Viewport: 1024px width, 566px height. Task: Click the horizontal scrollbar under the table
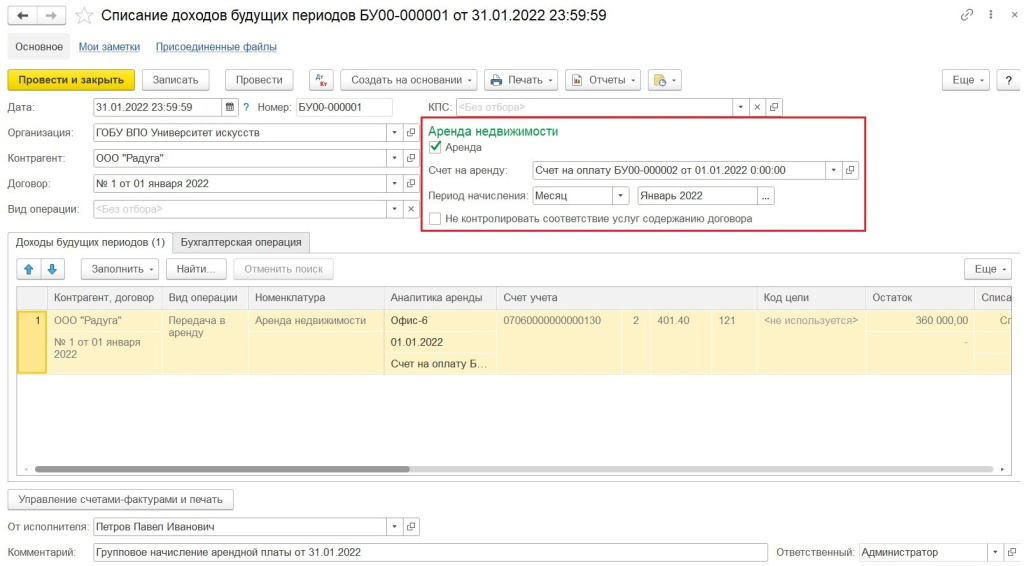coord(222,469)
